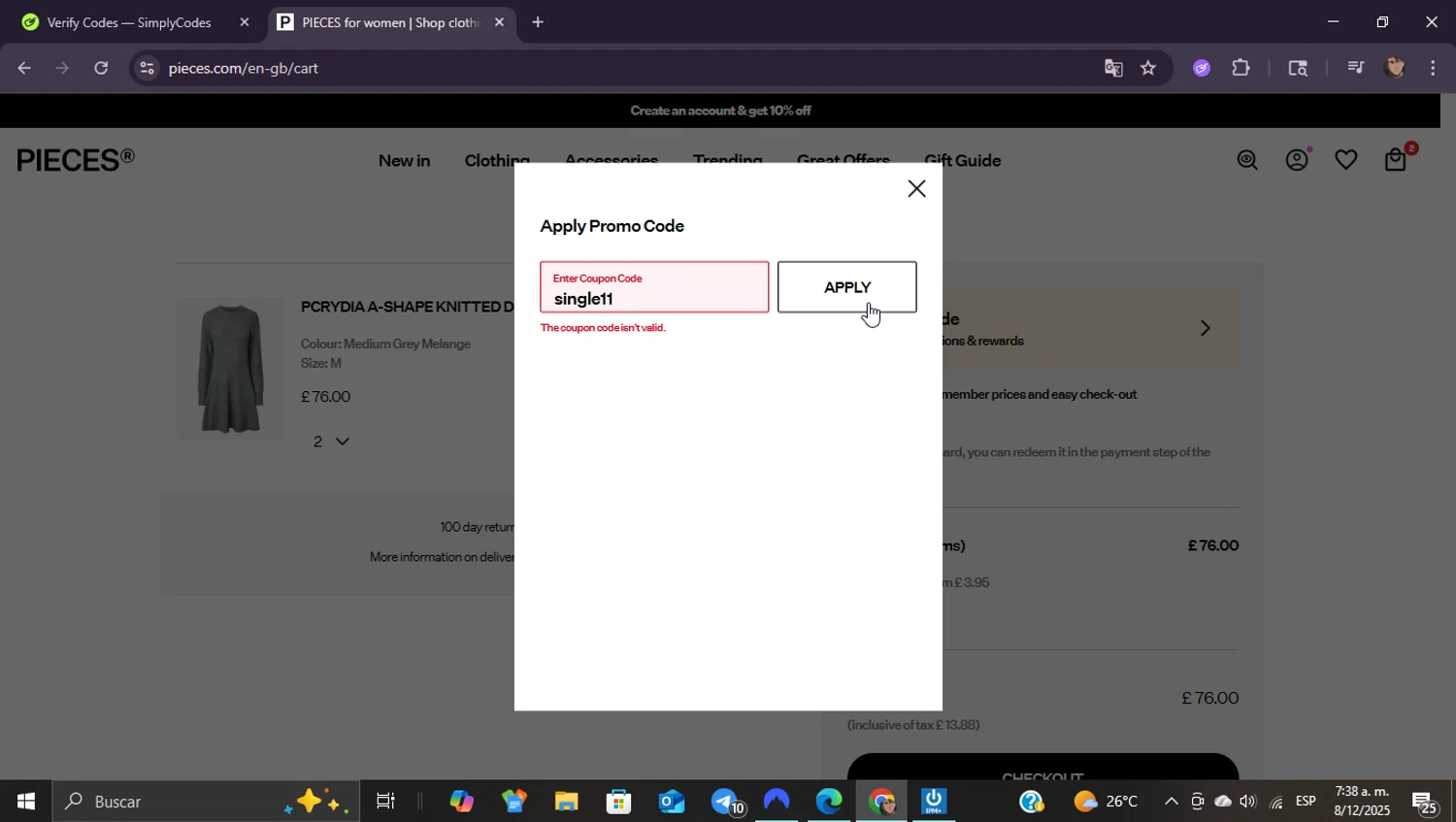Expand the quantity dropdown showing 2
This screenshot has width=1456, height=822.
[x=331, y=442]
